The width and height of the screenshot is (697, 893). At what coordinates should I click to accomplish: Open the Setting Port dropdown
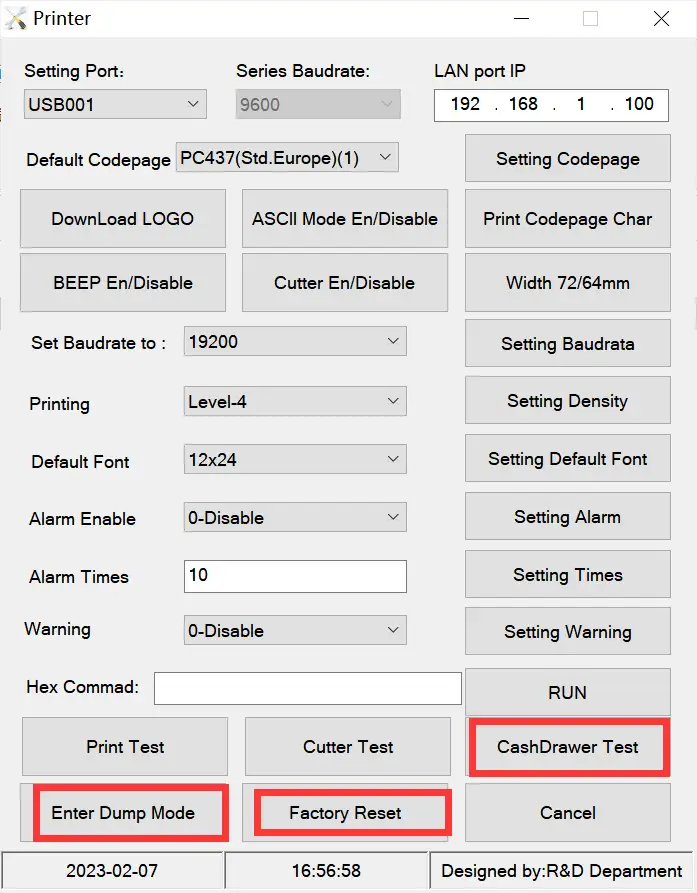(115, 104)
